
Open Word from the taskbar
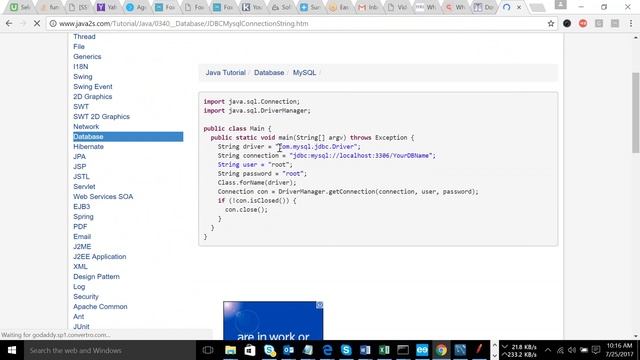point(365,350)
